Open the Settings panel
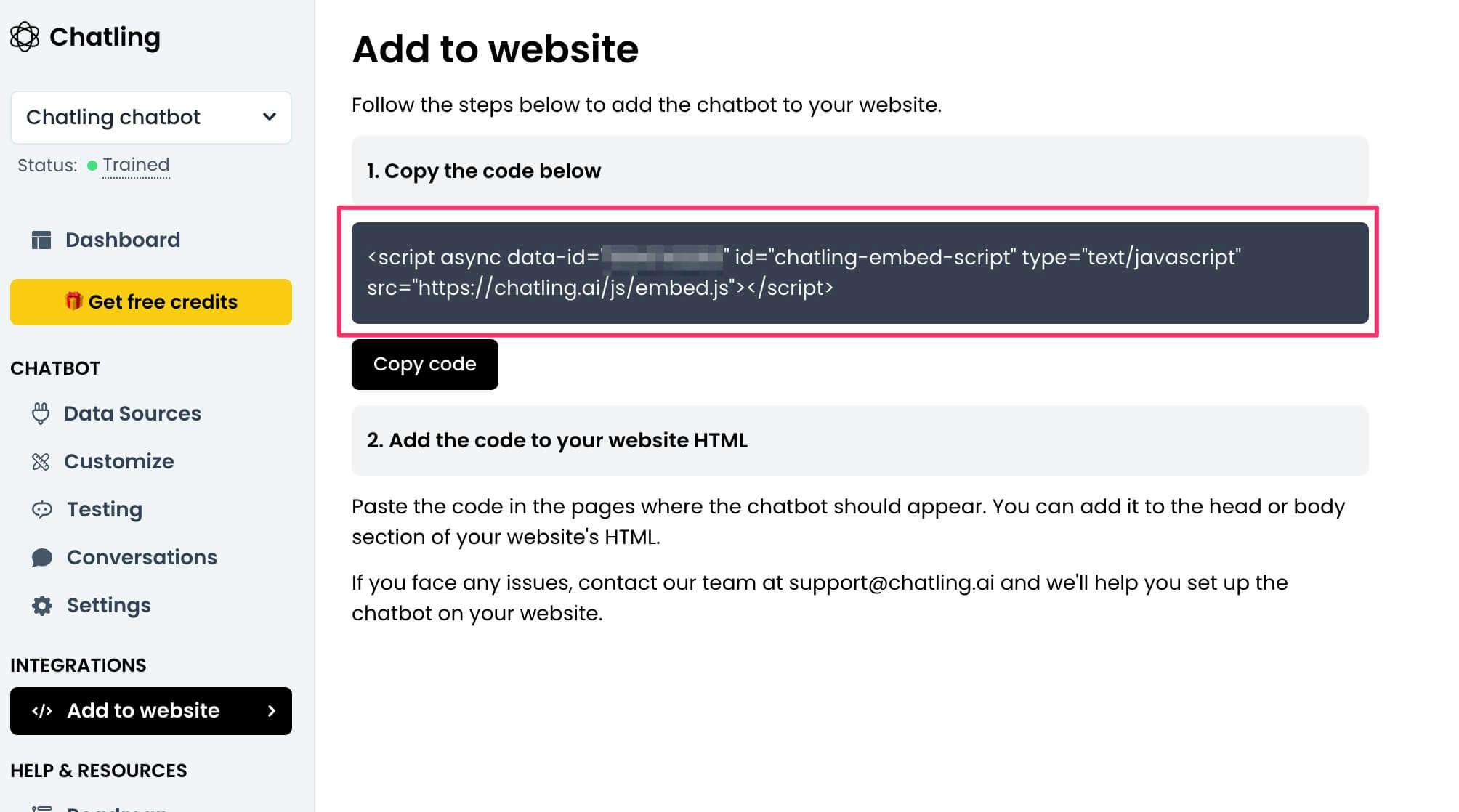Image resolution: width=1459 pixels, height=812 pixels. pos(108,605)
